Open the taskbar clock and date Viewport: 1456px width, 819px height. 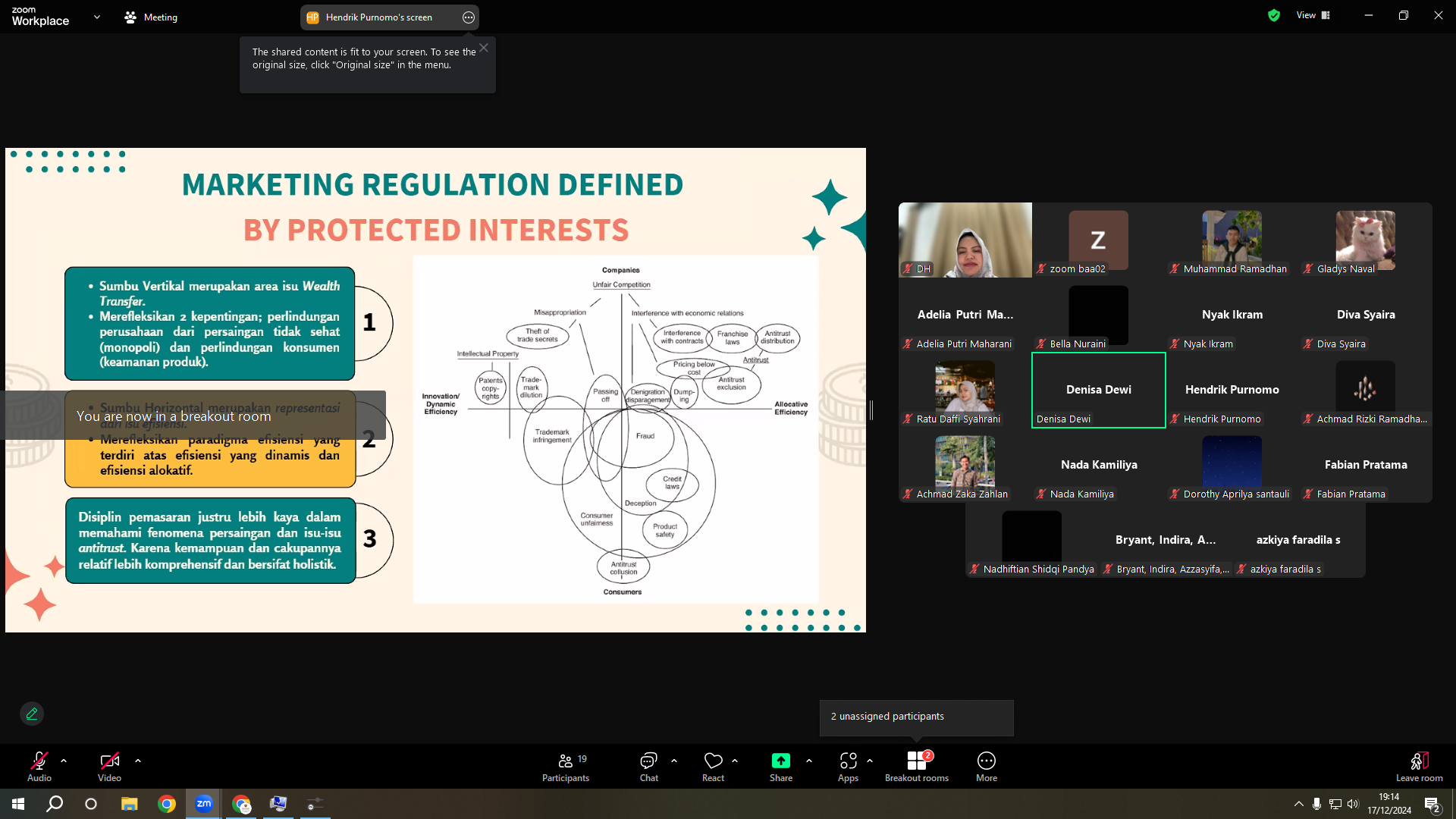1389,804
